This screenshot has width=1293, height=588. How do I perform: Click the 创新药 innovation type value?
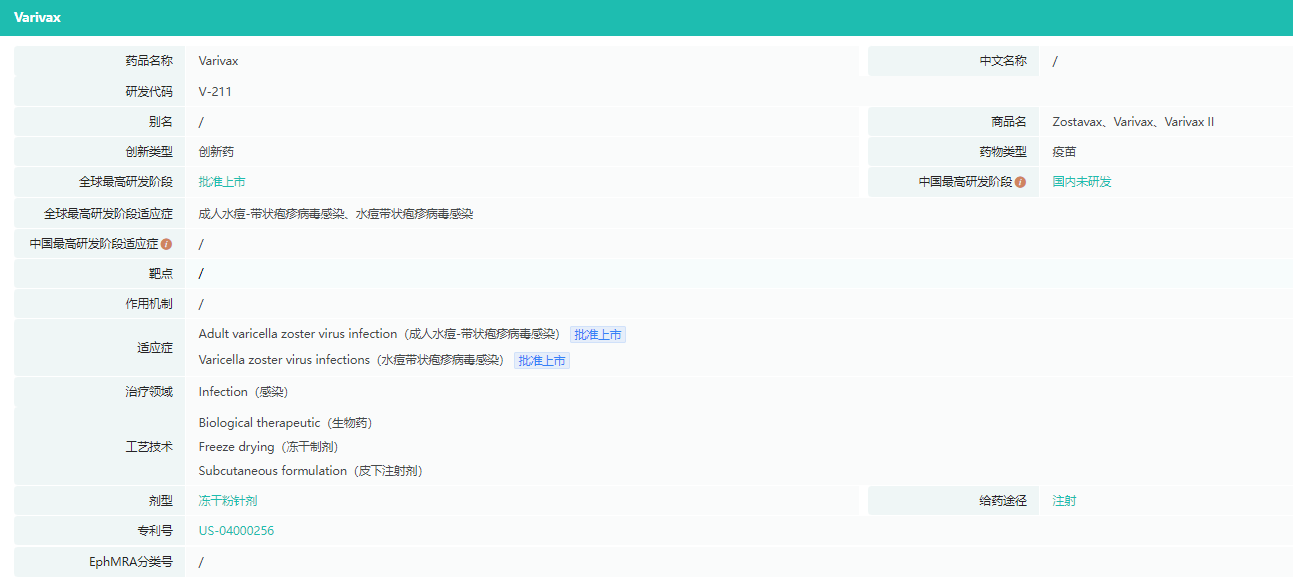216,152
